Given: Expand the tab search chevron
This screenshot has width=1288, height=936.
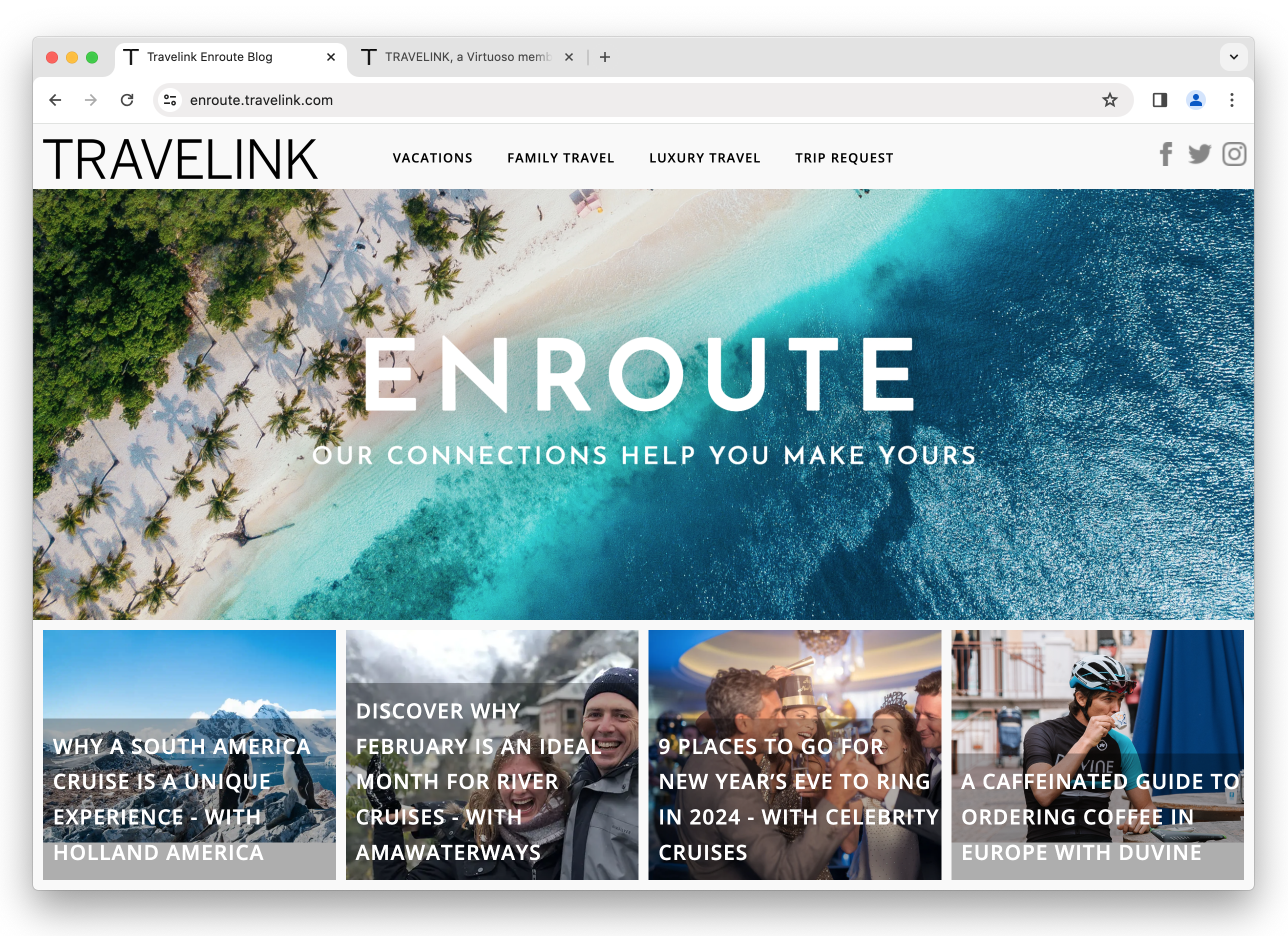Looking at the screenshot, I should (1233, 57).
